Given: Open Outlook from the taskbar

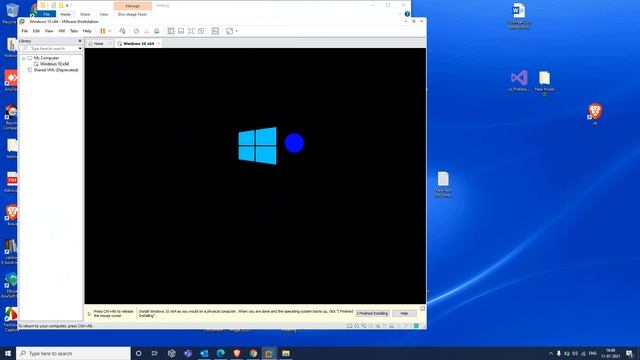Looking at the screenshot, I should click(204, 353).
